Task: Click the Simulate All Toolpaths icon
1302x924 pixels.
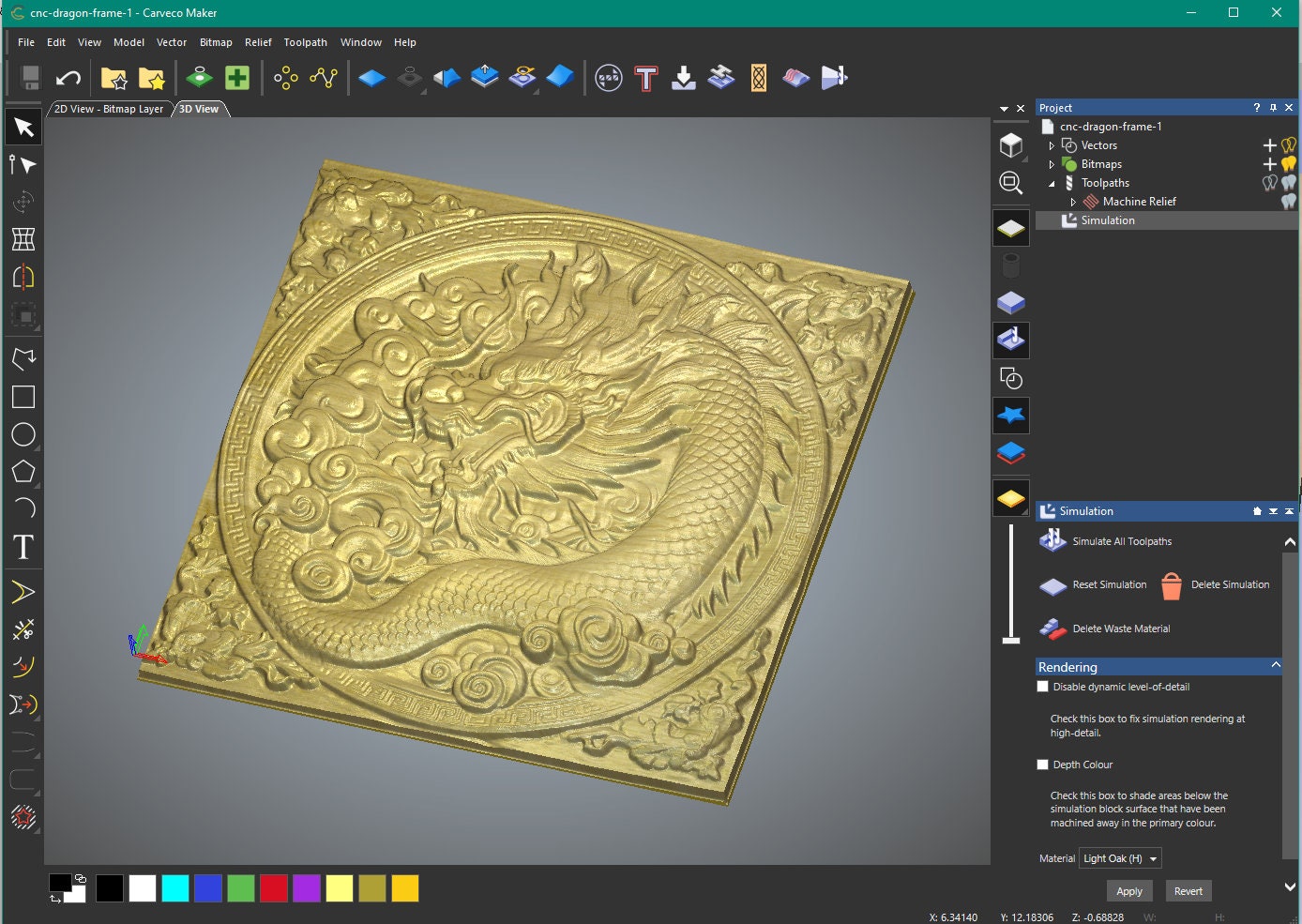Action: (1052, 540)
